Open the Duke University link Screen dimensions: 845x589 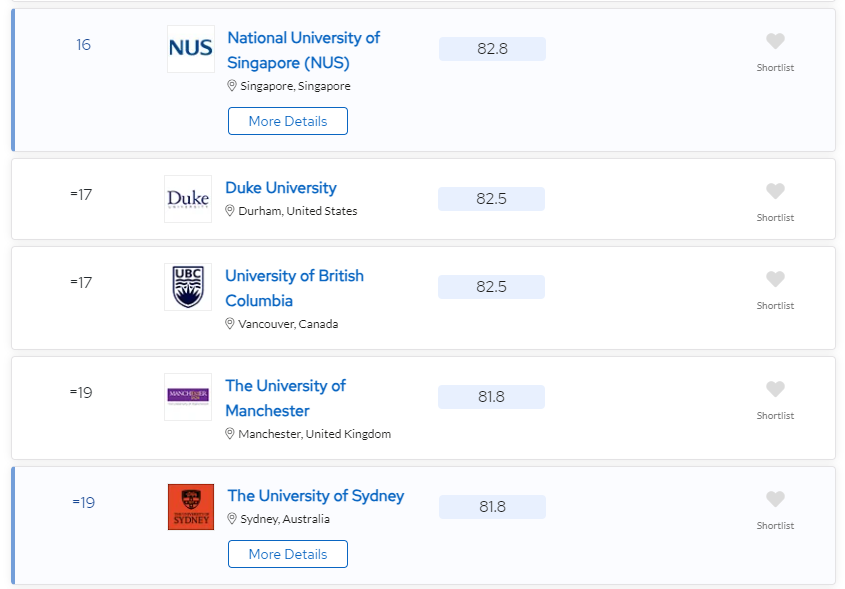point(281,188)
